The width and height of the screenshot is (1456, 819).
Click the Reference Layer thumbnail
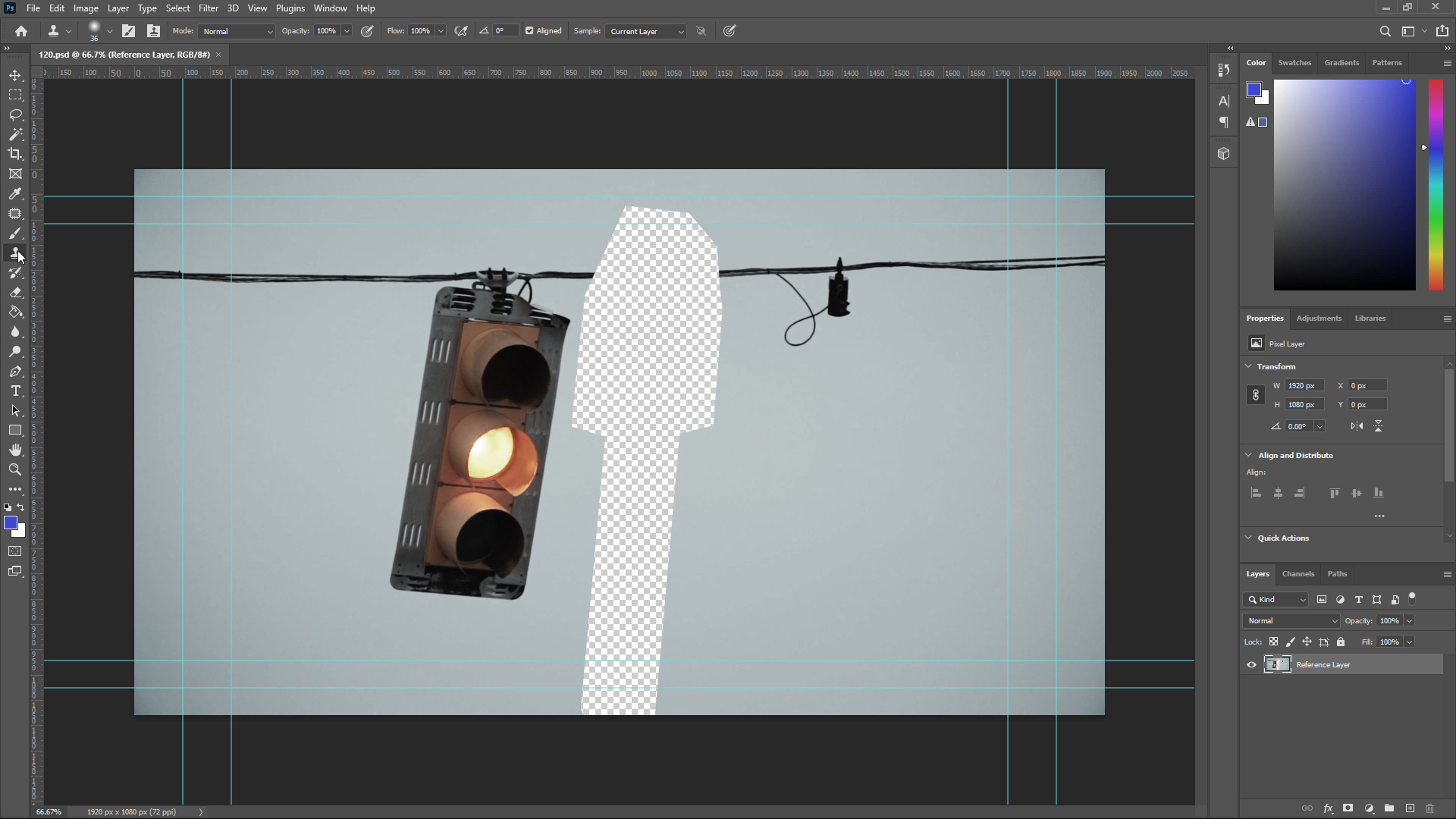pos(1277,665)
